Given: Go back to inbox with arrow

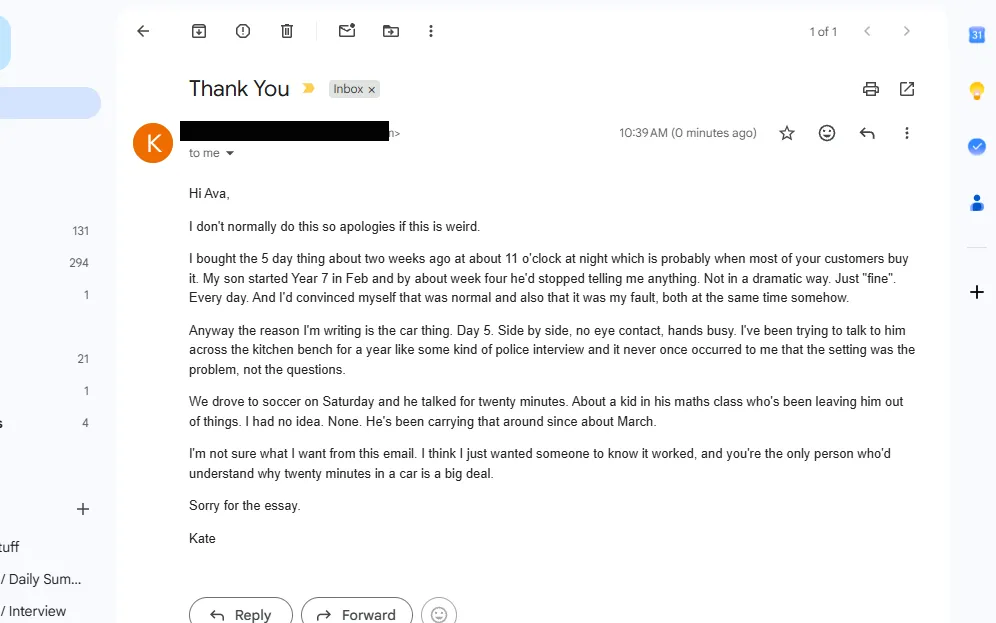Looking at the screenshot, I should (143, 31).
